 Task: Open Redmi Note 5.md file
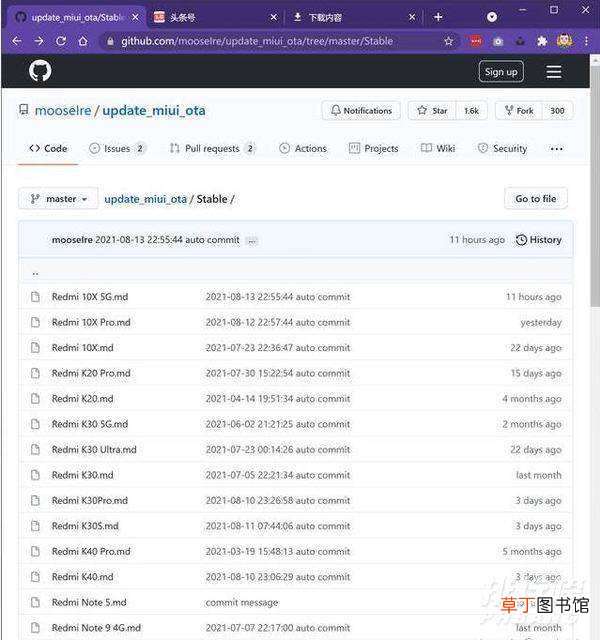click(89, 602)
